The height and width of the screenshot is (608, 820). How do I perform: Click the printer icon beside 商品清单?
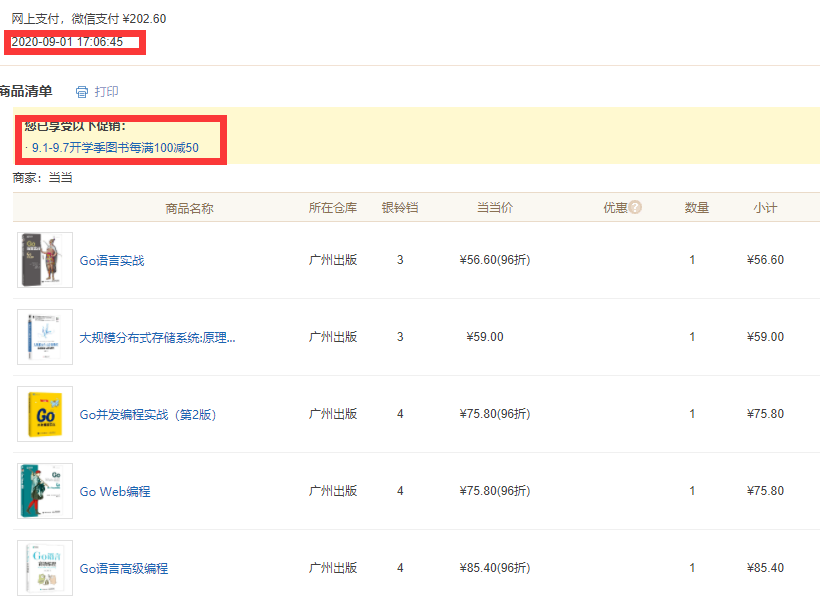point(82,92)
